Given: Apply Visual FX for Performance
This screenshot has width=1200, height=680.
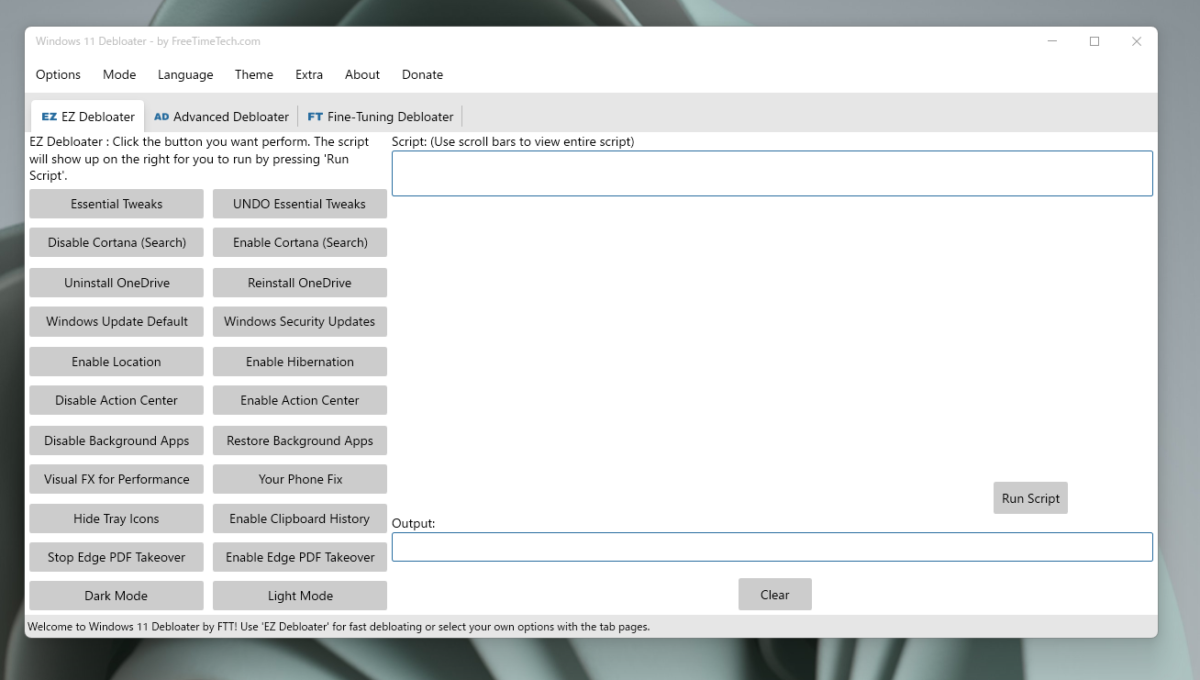Looking at the screenshot, I should (116, 479).
